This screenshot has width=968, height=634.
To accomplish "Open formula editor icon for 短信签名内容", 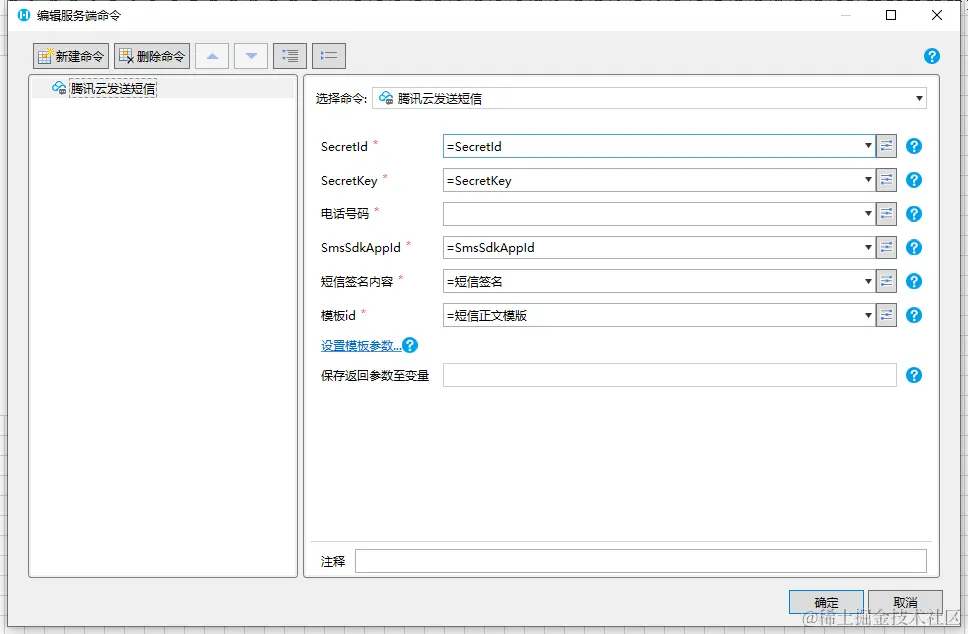I will pyautogui.click(x=887, y=282).
